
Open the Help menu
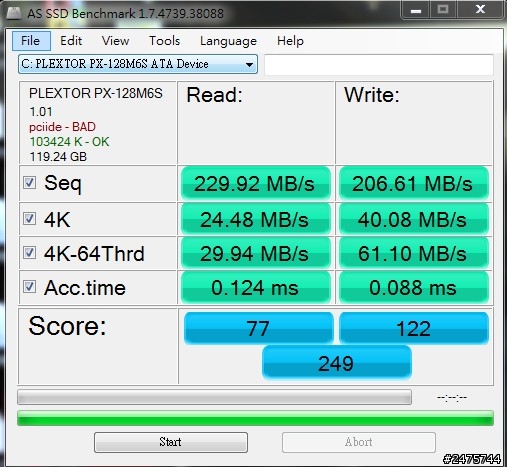coord(290,41)
